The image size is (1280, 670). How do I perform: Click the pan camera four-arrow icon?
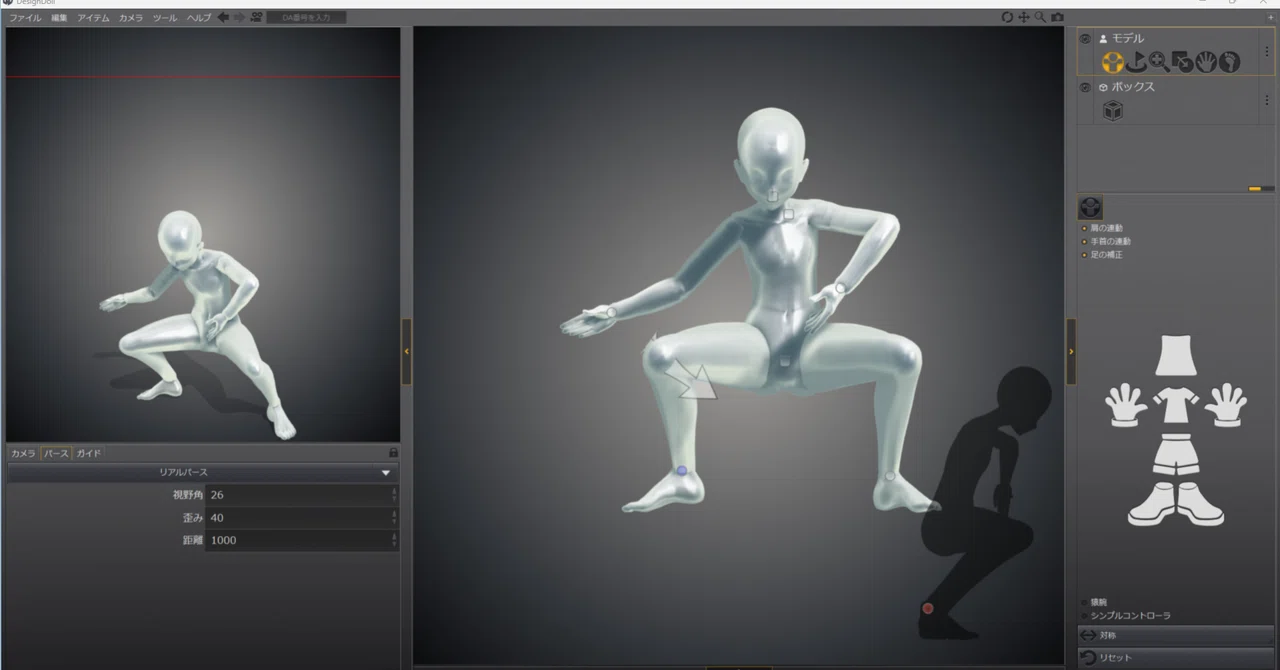(x=1024, y=17)
